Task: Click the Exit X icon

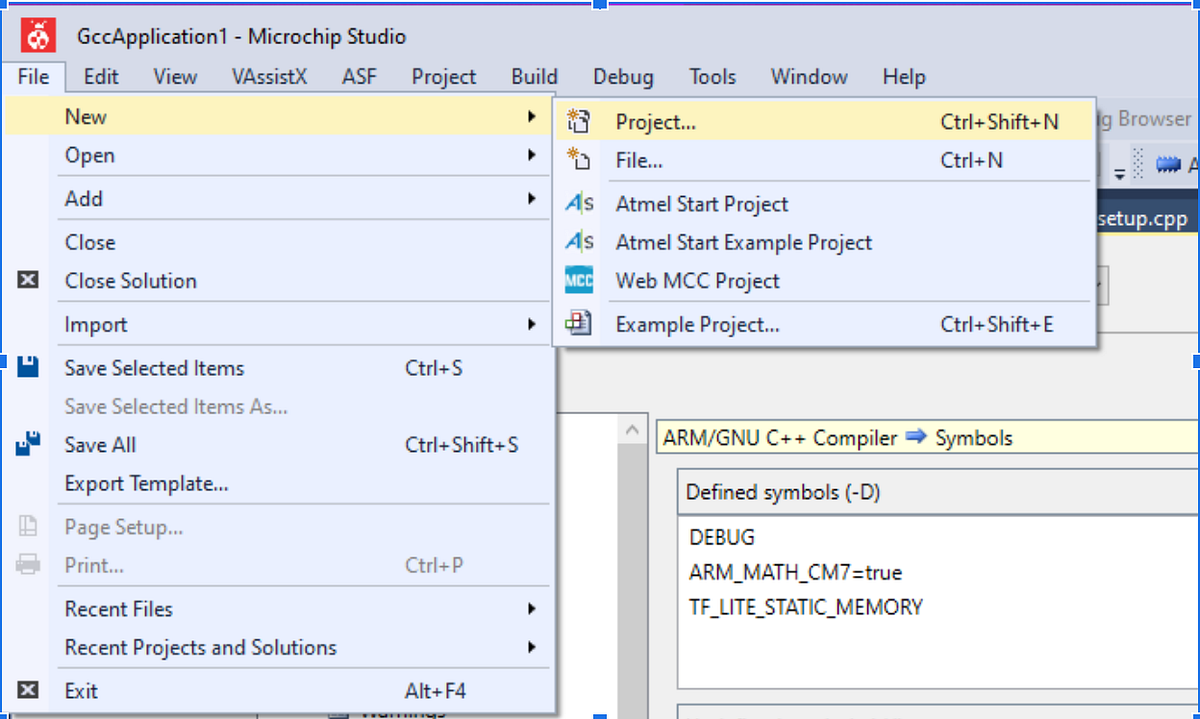Action: [x=28, y=690]
